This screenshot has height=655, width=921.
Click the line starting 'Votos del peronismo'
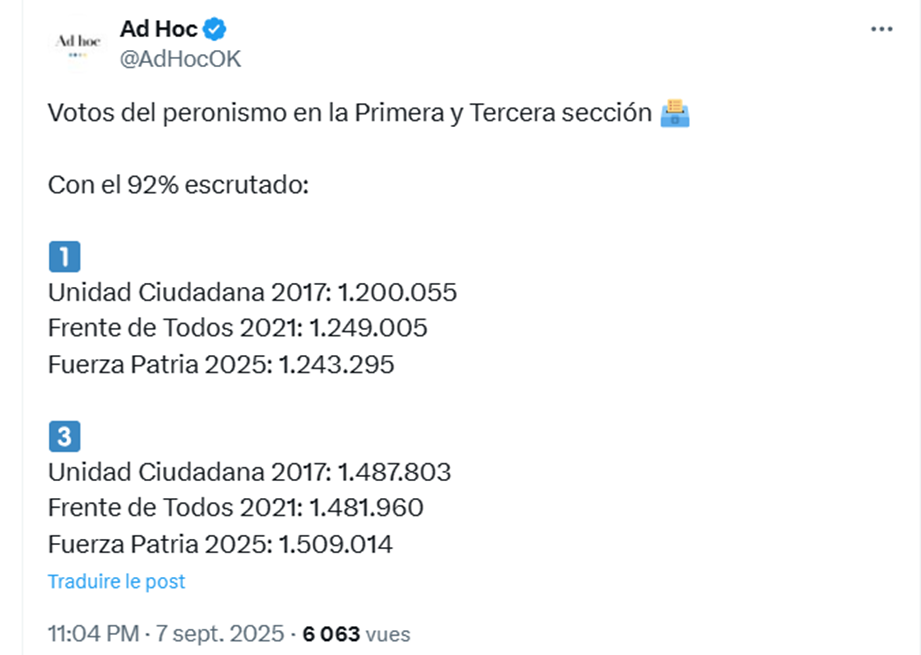point(350,113)
